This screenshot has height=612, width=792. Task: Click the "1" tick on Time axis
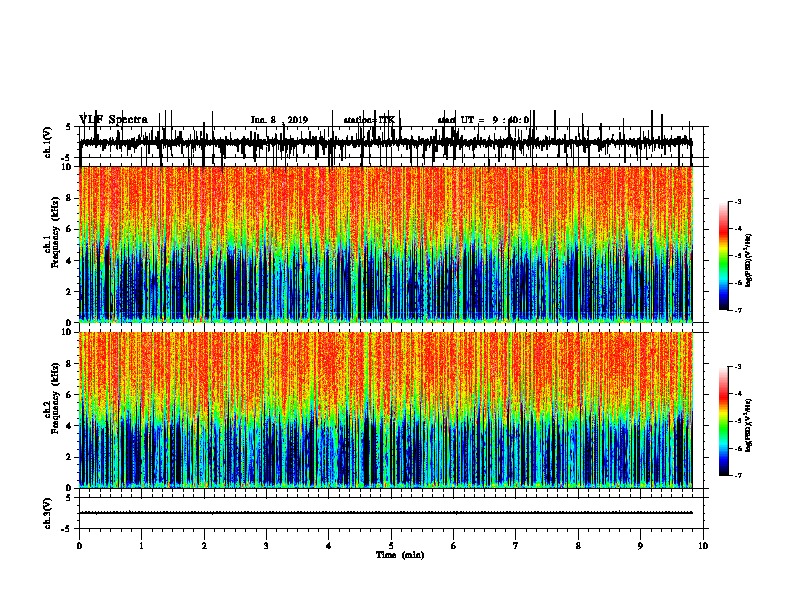coord(142,546)
